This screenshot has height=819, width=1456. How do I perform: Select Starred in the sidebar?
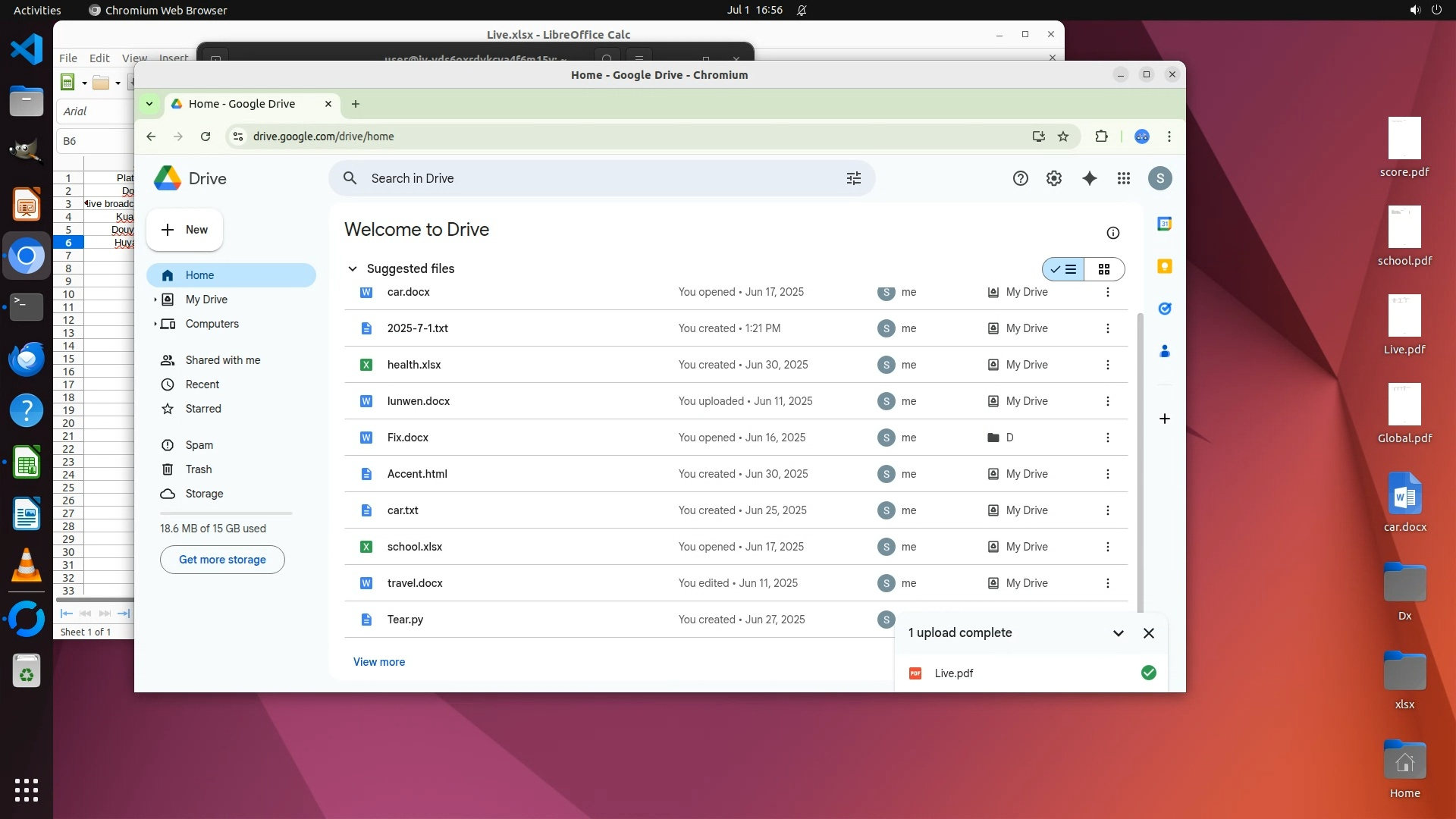(203, 409)
